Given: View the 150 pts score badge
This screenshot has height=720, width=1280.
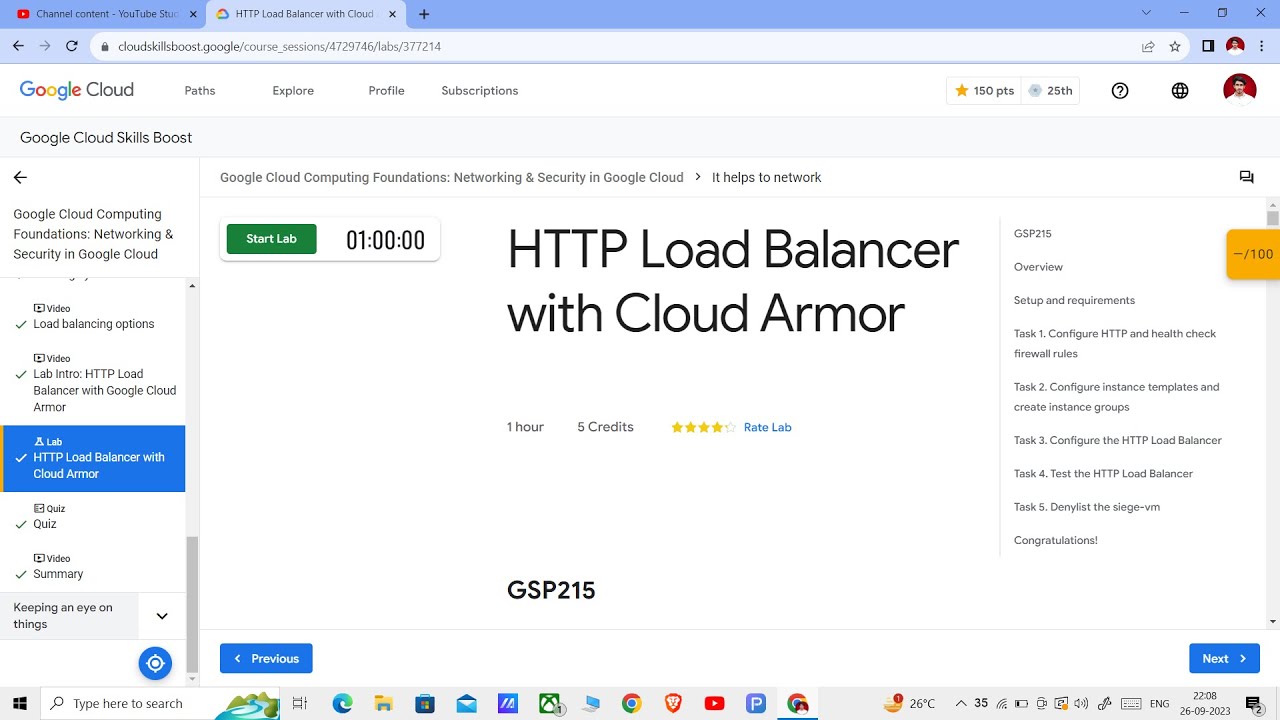Looking at the screenshot, I should point(984,90).
